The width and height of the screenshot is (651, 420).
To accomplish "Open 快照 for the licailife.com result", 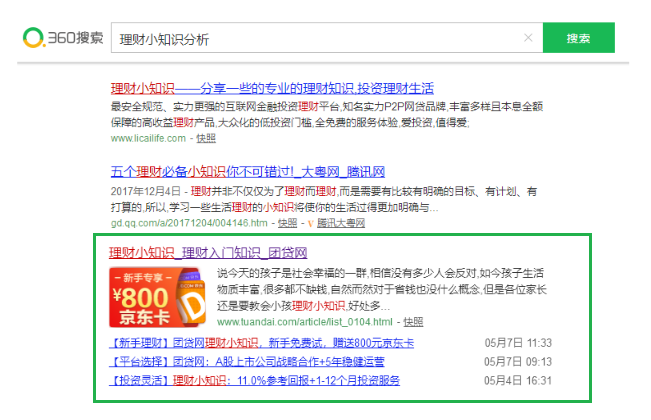I will (x=206, y=138).
